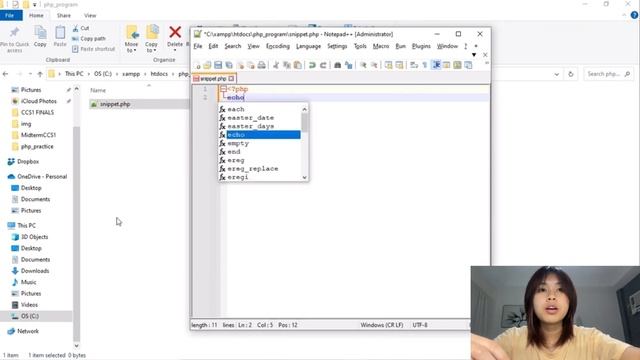Viewport: 640px width, 360px height.
Task: Collapse the <?php fold marker
Action: pyautogui.click(x=223, y=89)
